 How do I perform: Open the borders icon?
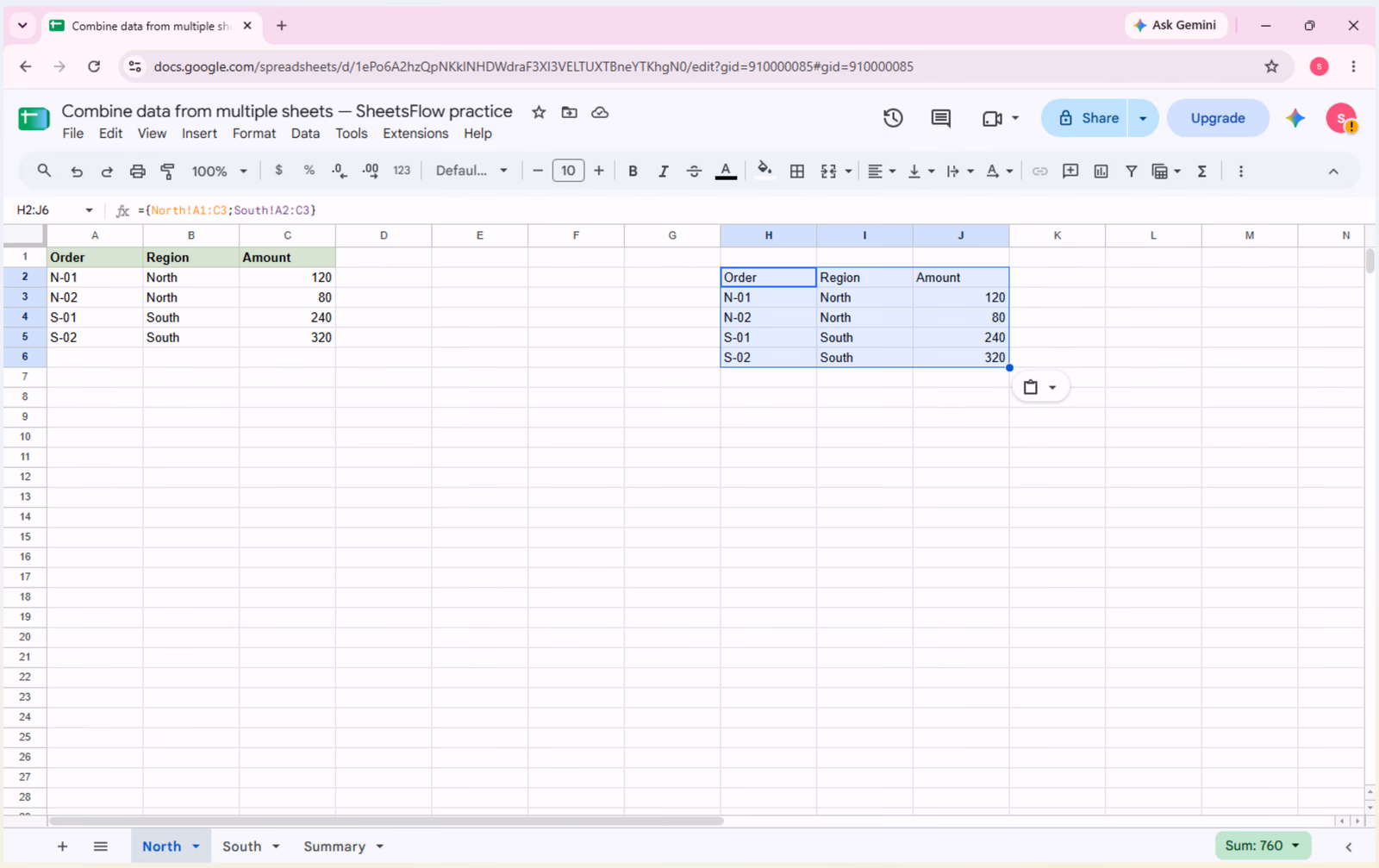click(x=797, y=172)
